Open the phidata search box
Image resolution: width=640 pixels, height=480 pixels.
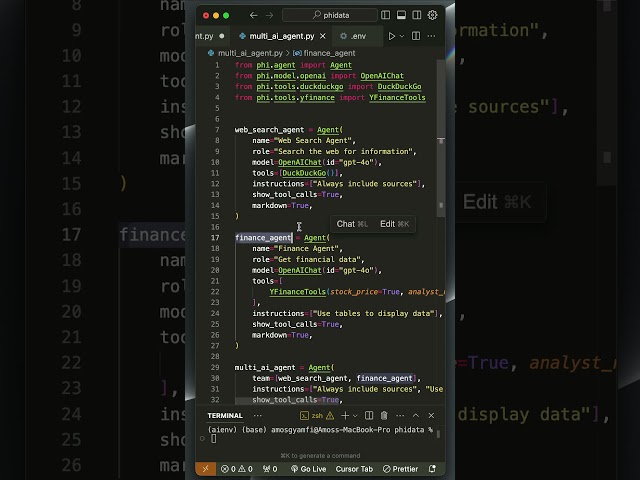[x=330, y=16]
